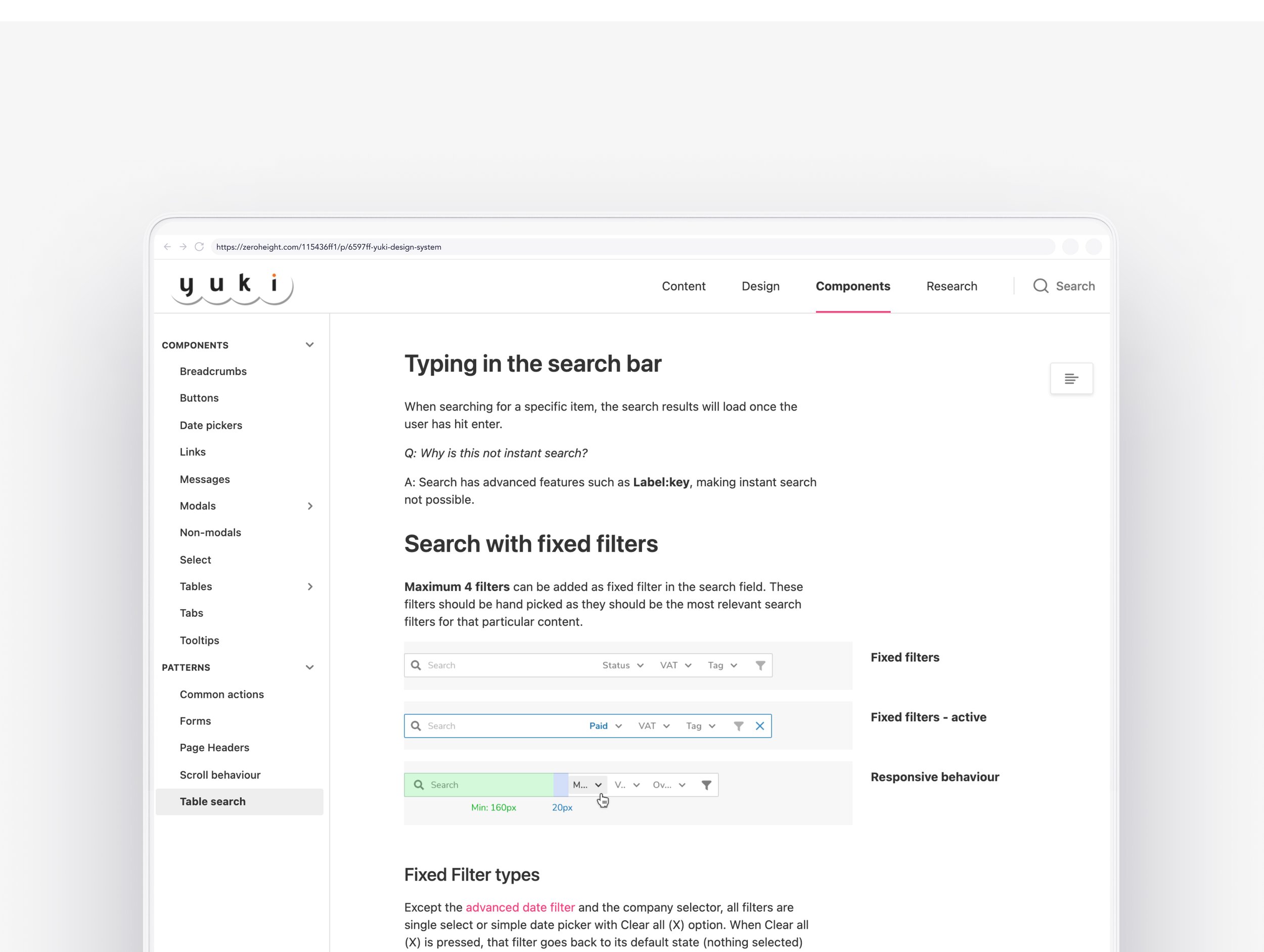The height and width of the screenshot is (952, 1264).
Task: Open the Status dropdown filter
Action: tap(623, 665)
